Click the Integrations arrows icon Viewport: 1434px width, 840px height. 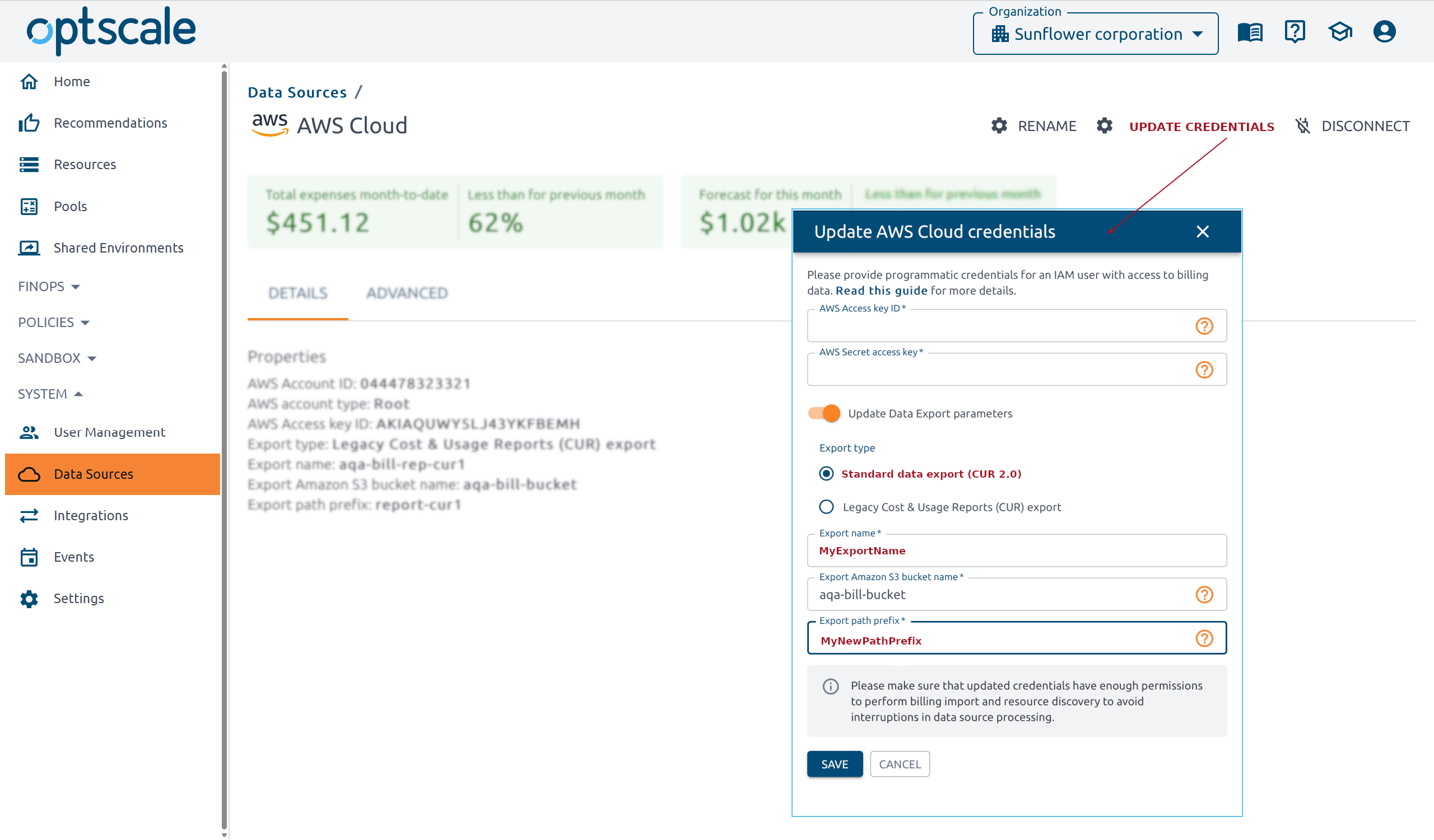pos(29,516)
